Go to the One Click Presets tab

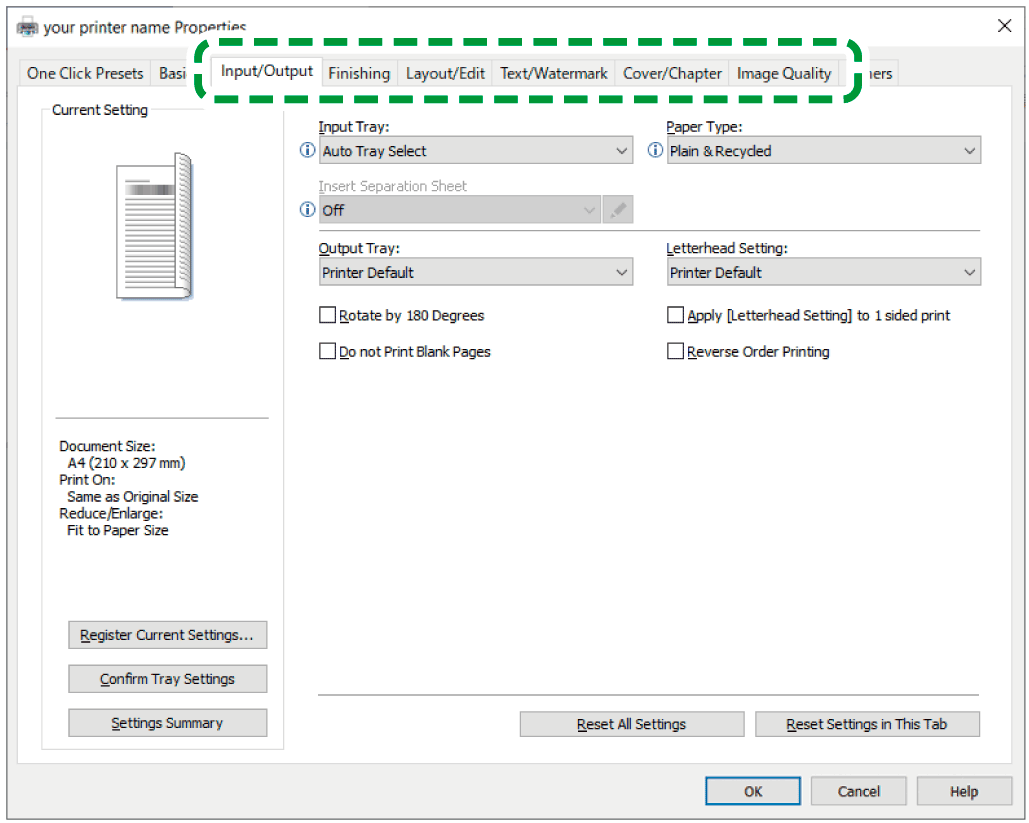pyautogui.click(x=85, y=73)
